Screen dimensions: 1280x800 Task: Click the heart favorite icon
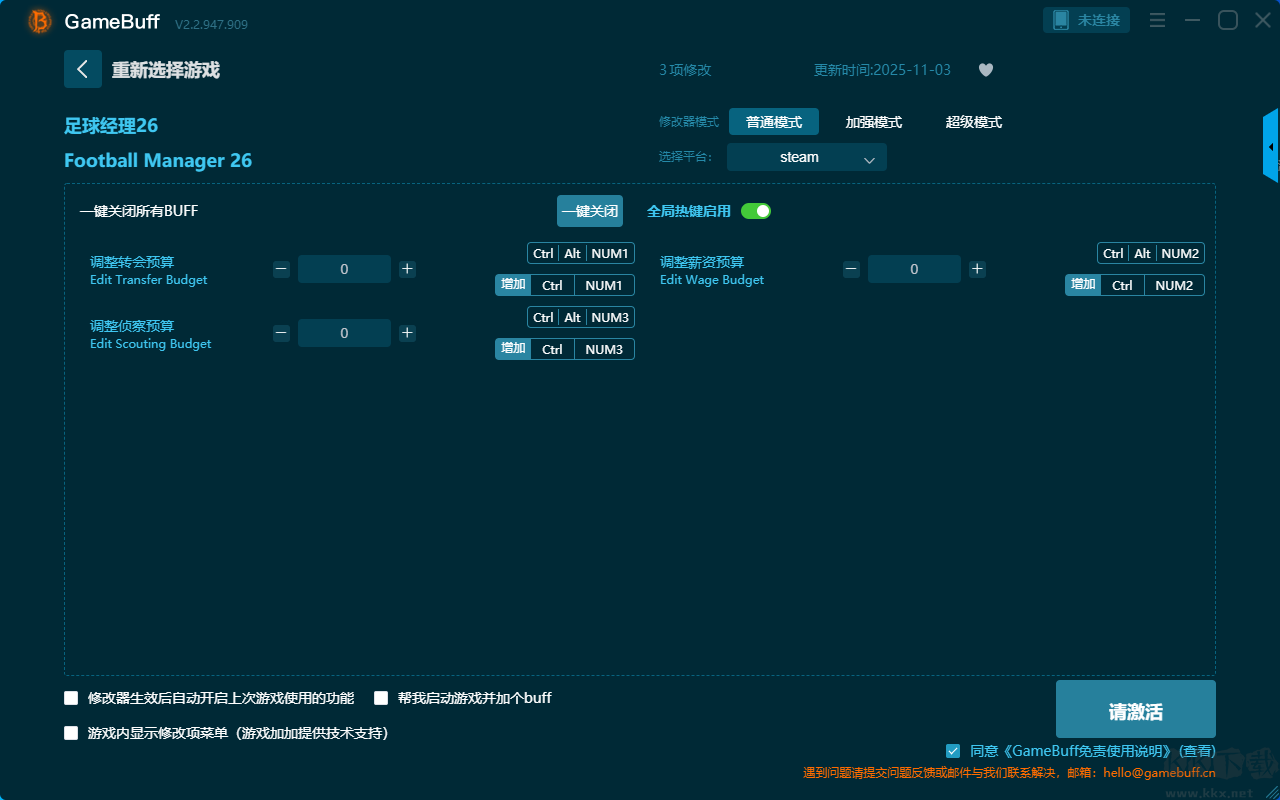click(985, 70)
